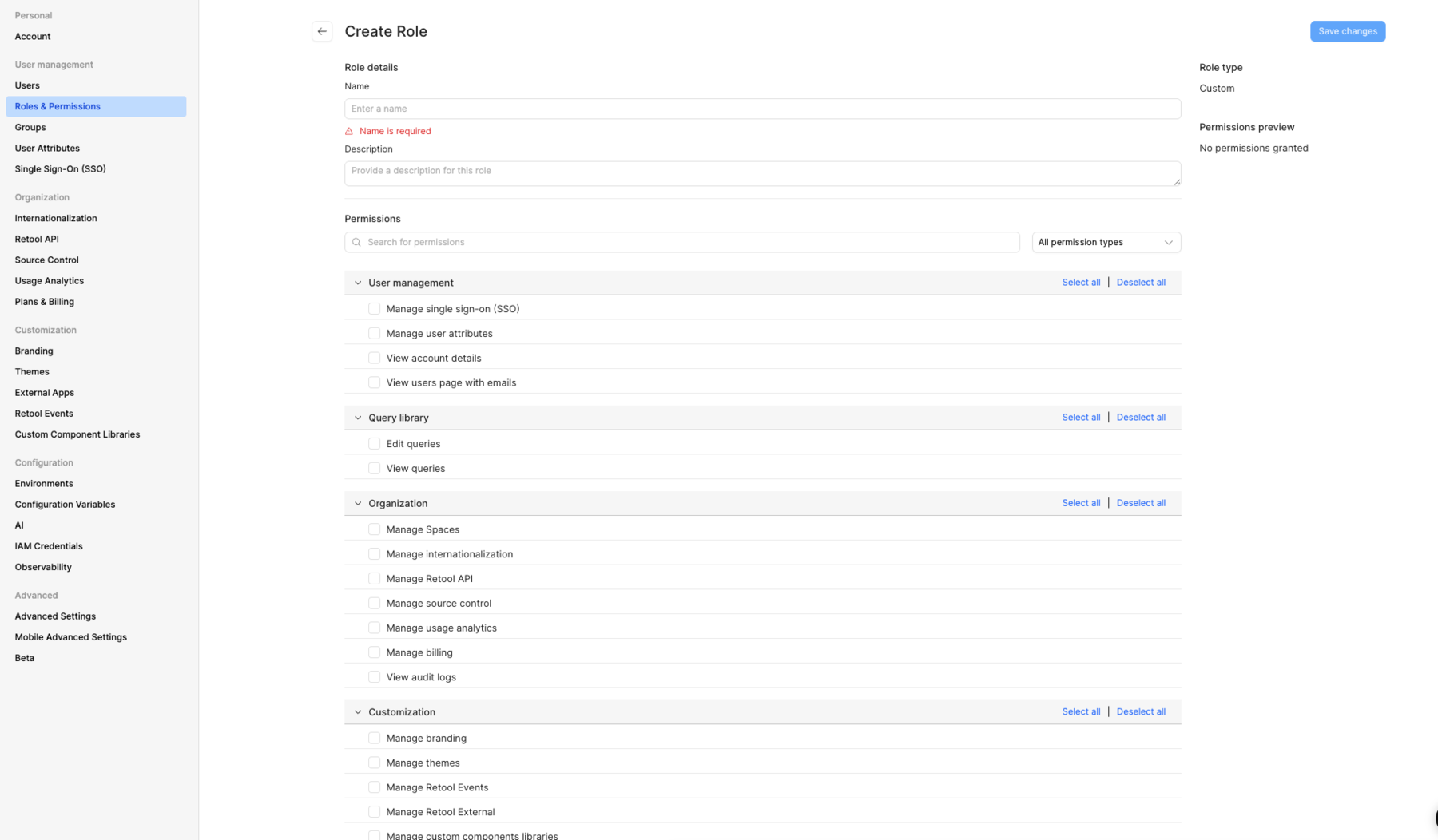Tick the View audit logs checkbox
Image resolution: width=1438 pixels, height=840 pixels.
(374, 676)
